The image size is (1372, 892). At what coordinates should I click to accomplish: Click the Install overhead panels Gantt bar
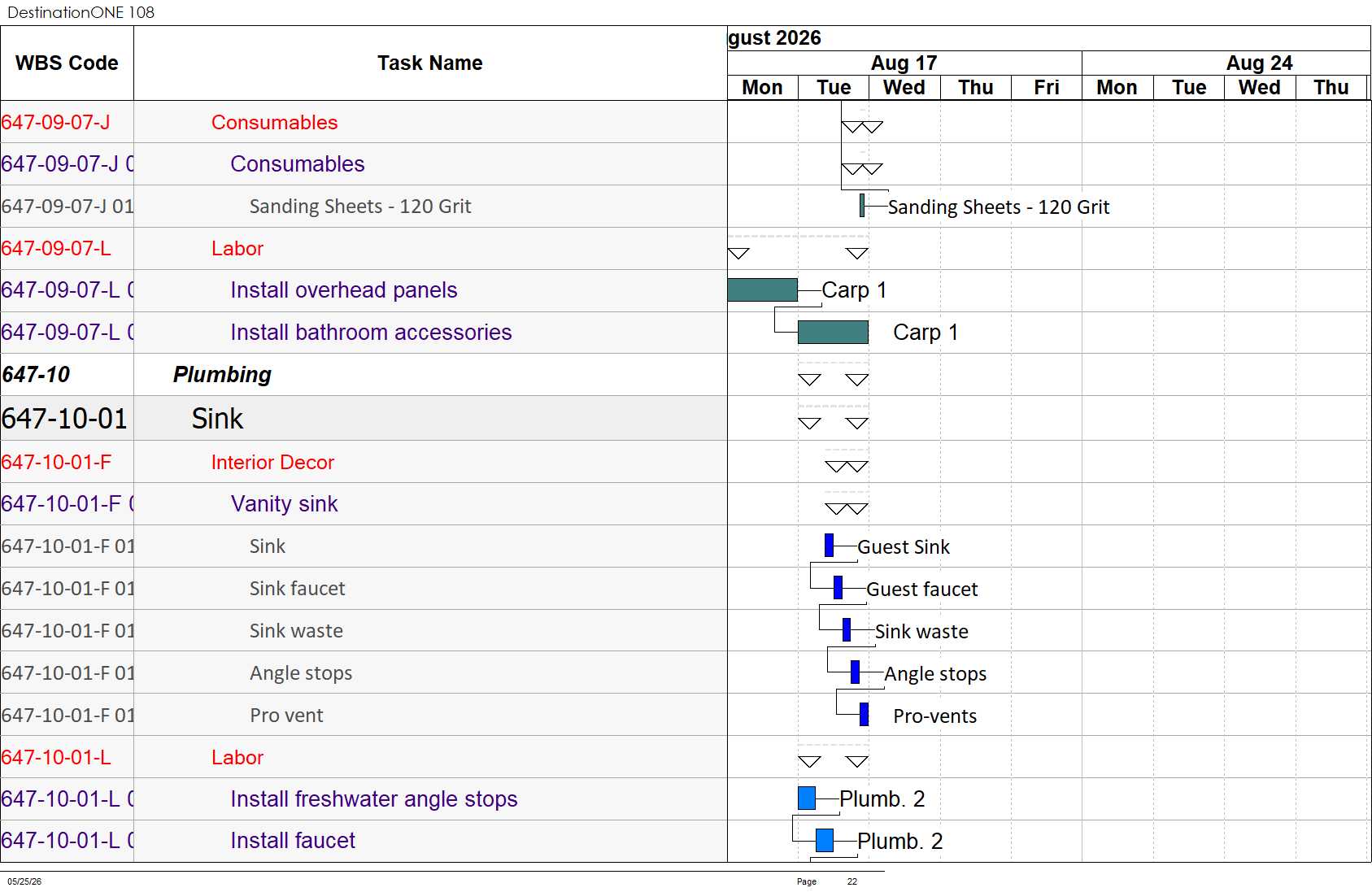762,289
